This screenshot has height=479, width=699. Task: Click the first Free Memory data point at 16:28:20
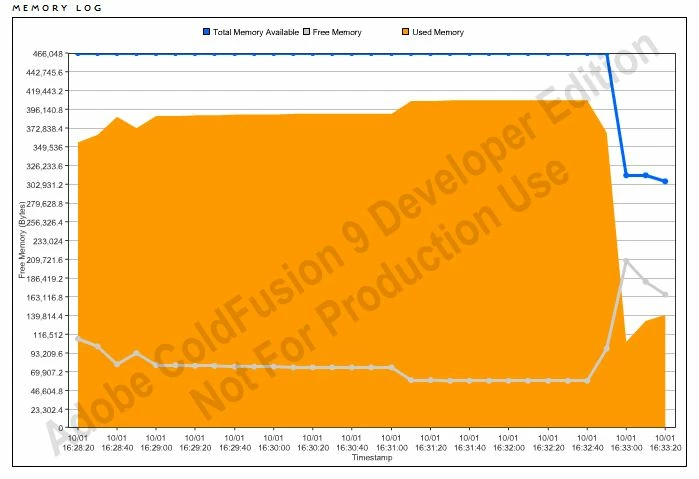pos(78,339)
